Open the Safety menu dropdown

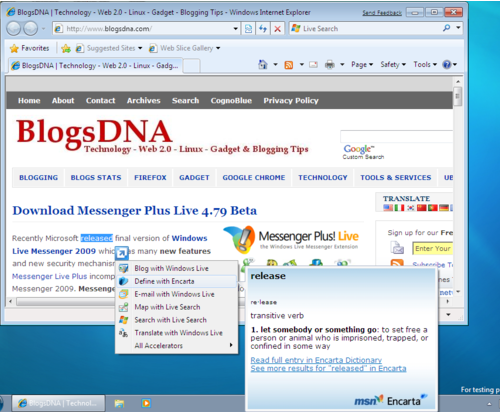pyautogui.click(x=393, y=64)
